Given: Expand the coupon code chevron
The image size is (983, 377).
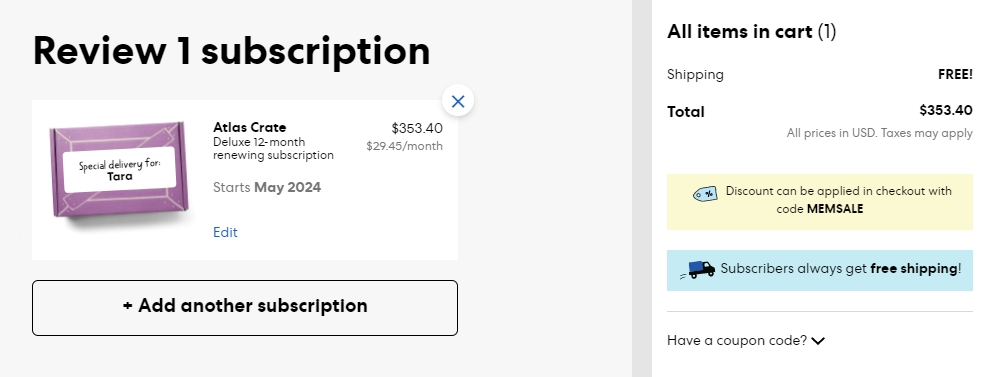Looking at the screenshot, I should [818, 341].
